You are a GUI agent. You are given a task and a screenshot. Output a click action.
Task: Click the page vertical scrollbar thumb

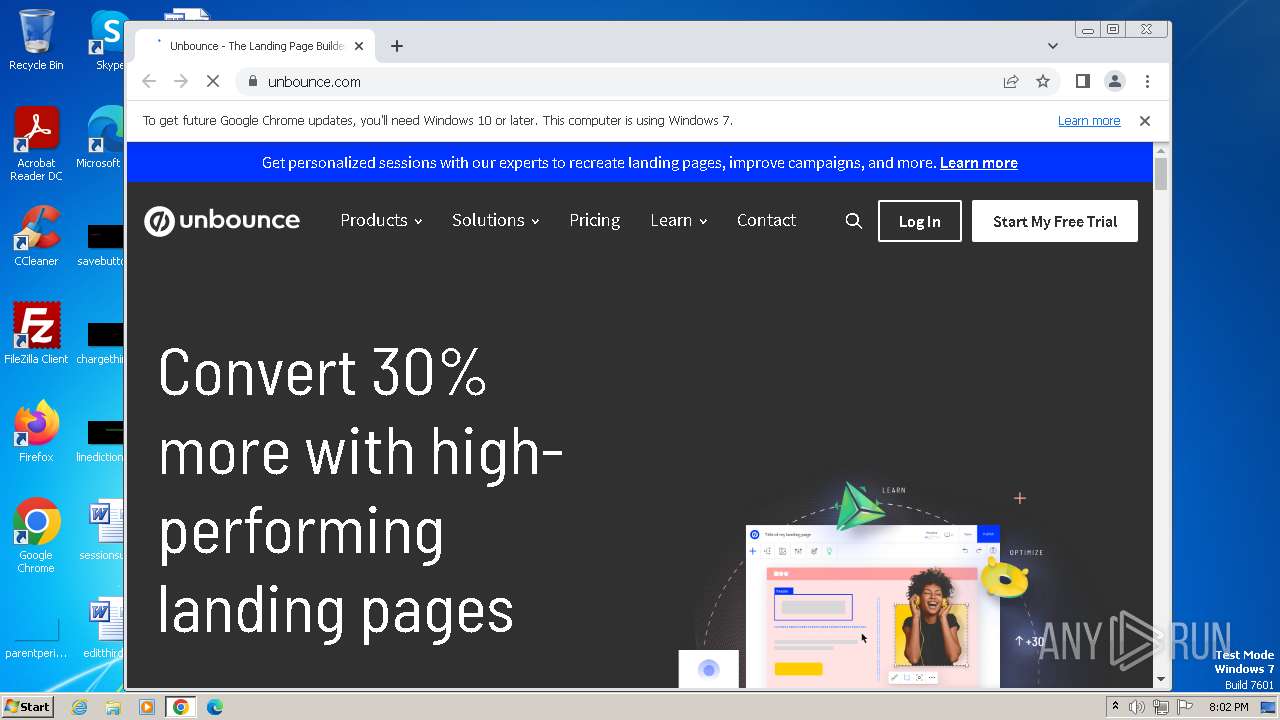click(1161, 172)
